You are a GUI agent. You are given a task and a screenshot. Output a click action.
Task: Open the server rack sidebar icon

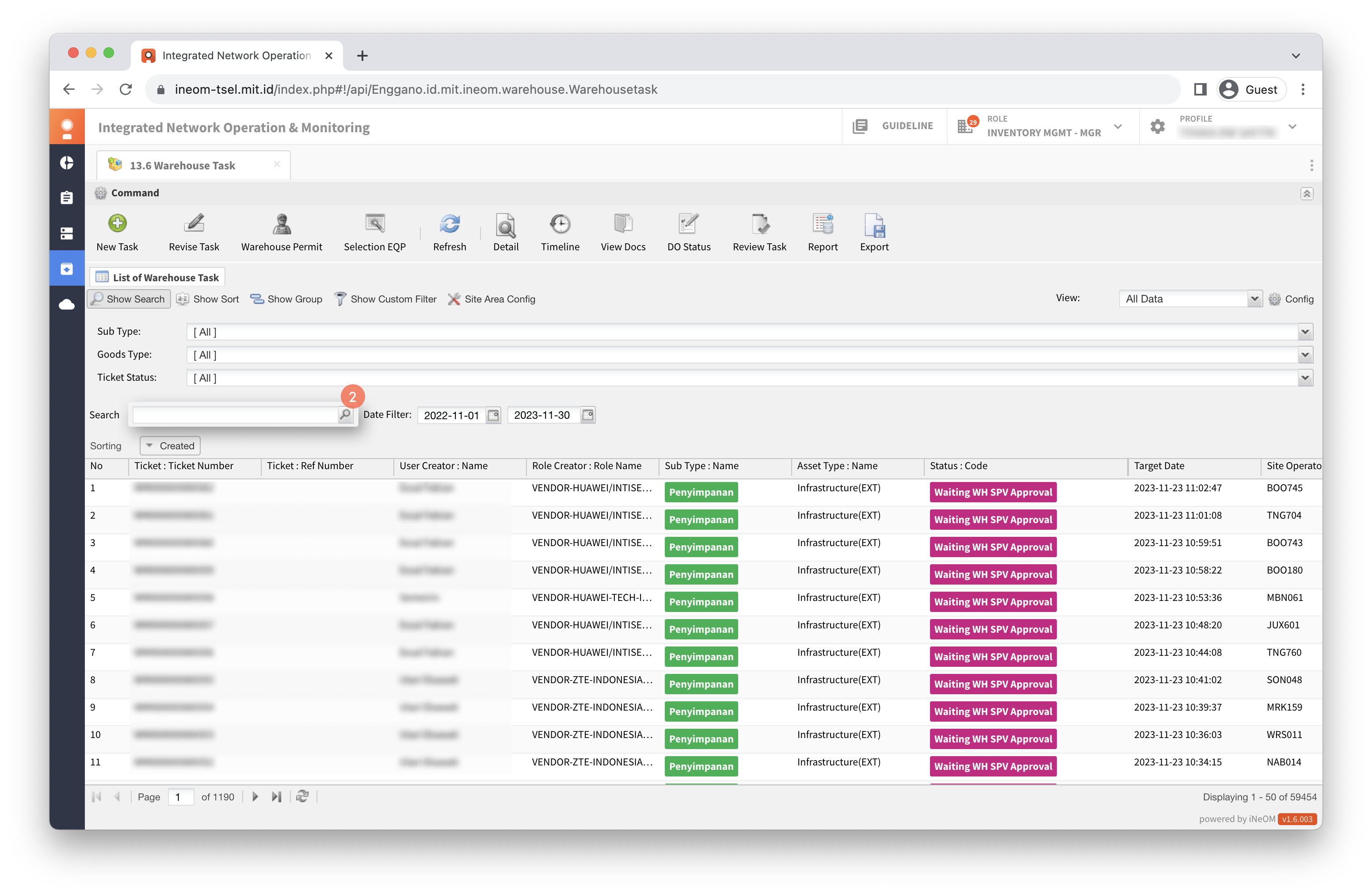click(x=67, y=233)
